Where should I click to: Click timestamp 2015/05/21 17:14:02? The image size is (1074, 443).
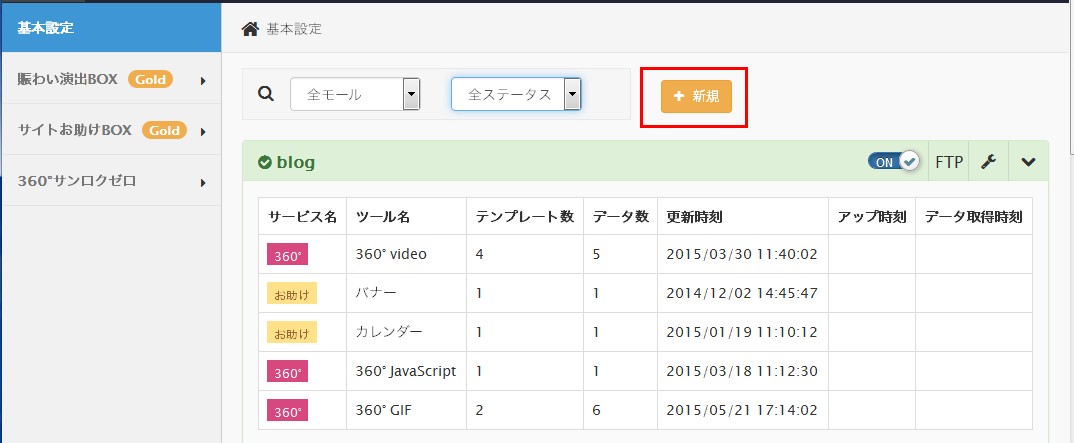pyautogui.click(x=742, y=410)
